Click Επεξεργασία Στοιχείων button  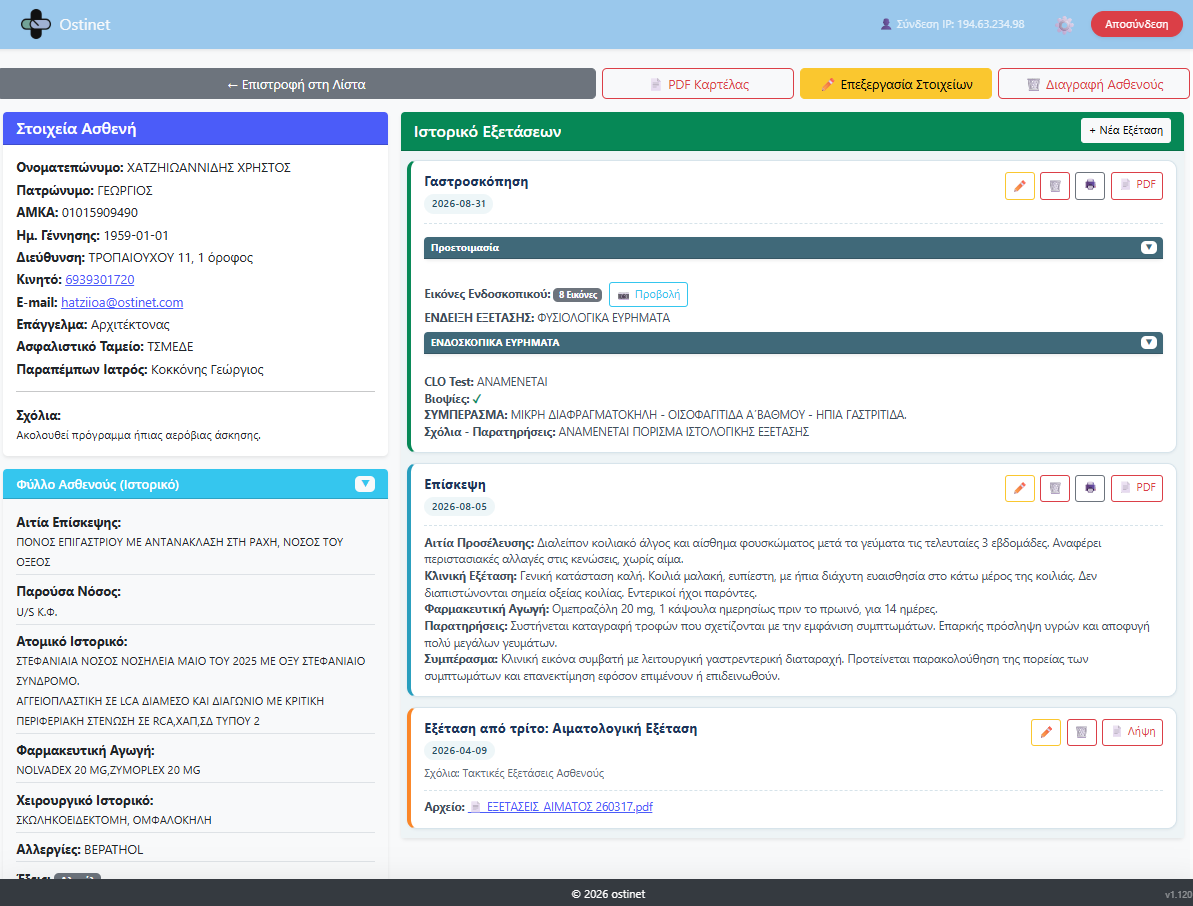coord(896,84)
